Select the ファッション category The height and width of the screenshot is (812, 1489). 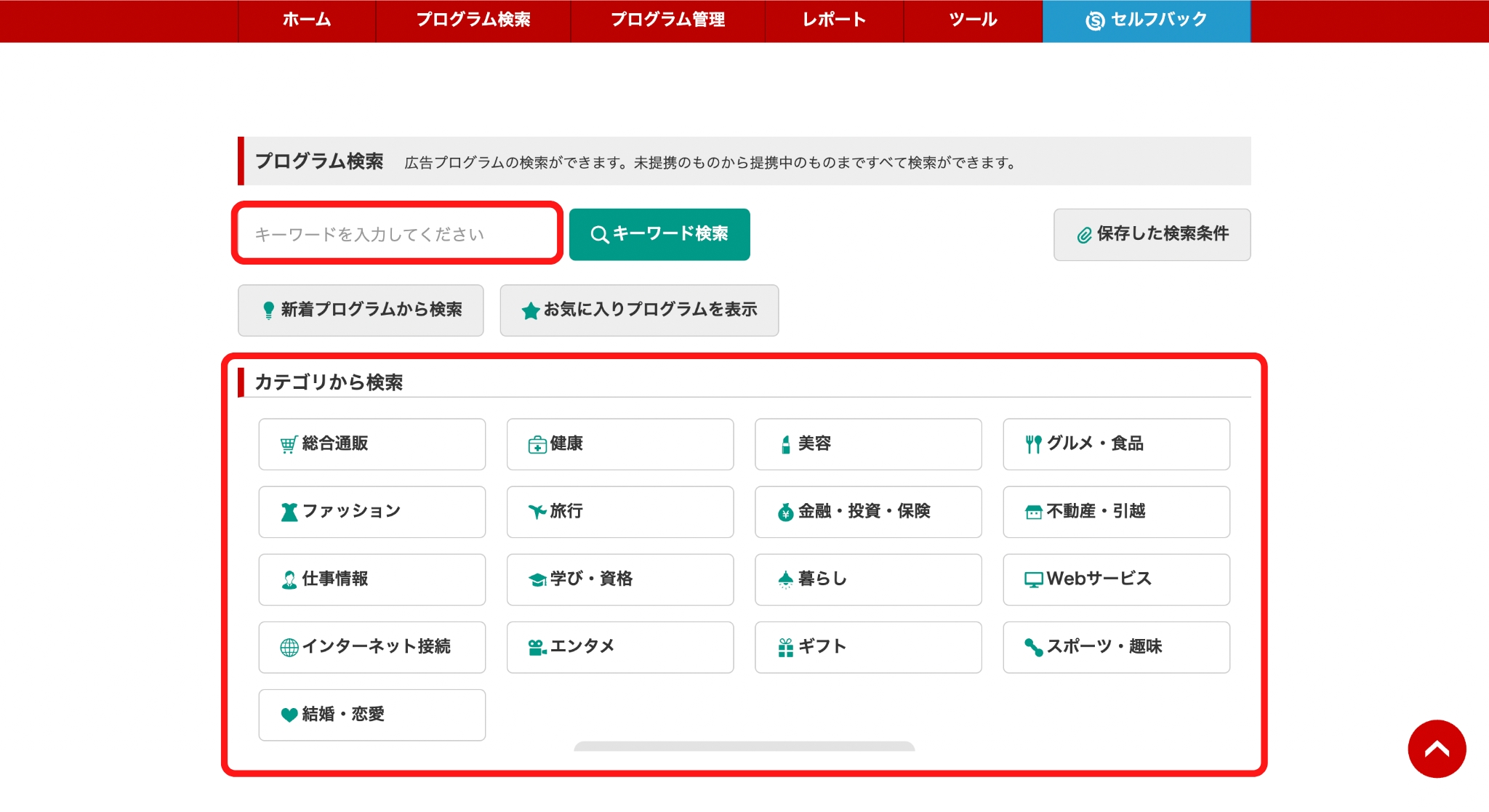click(372, 512)
